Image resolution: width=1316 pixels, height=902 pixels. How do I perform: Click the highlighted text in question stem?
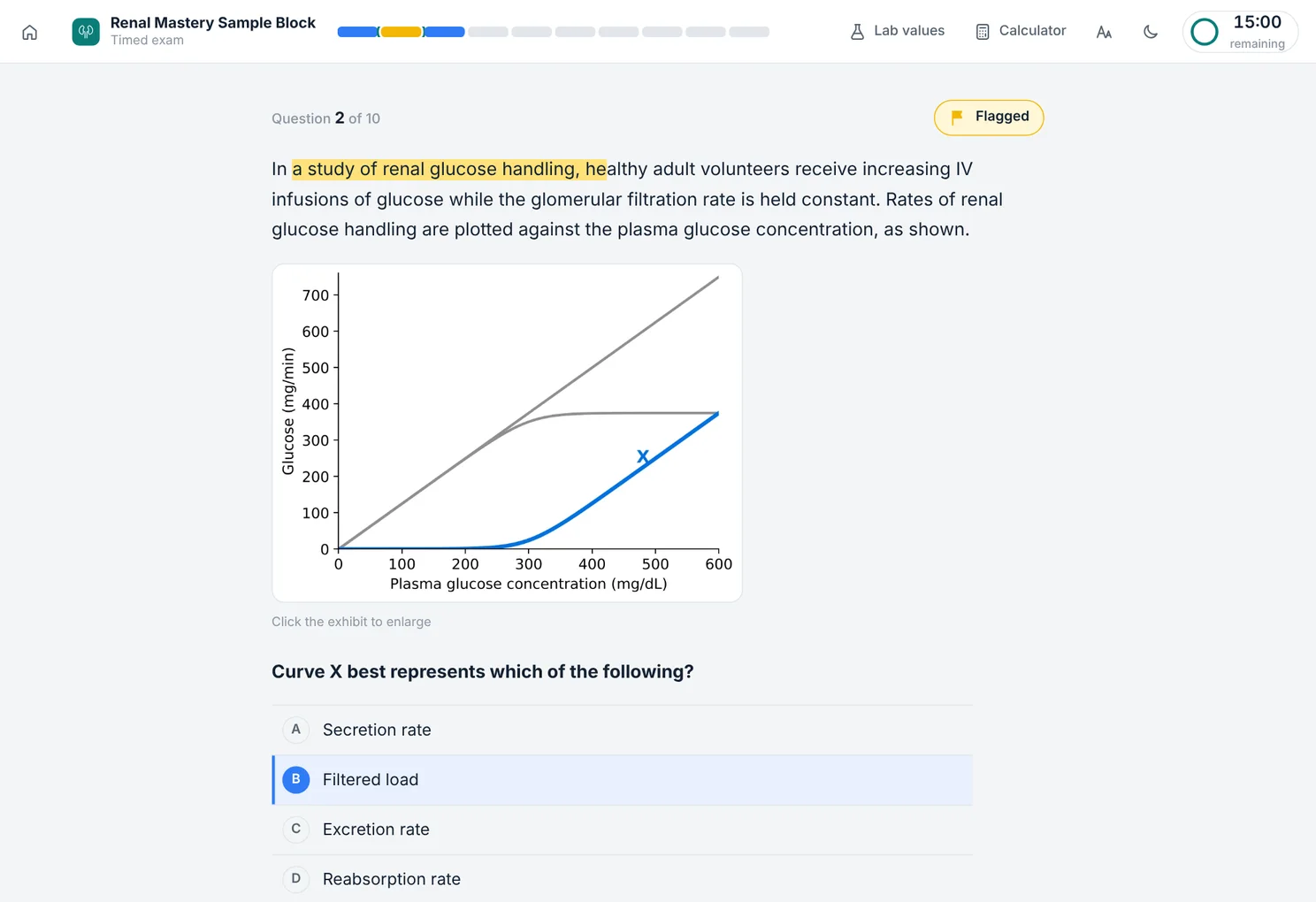tap(449, 169)
